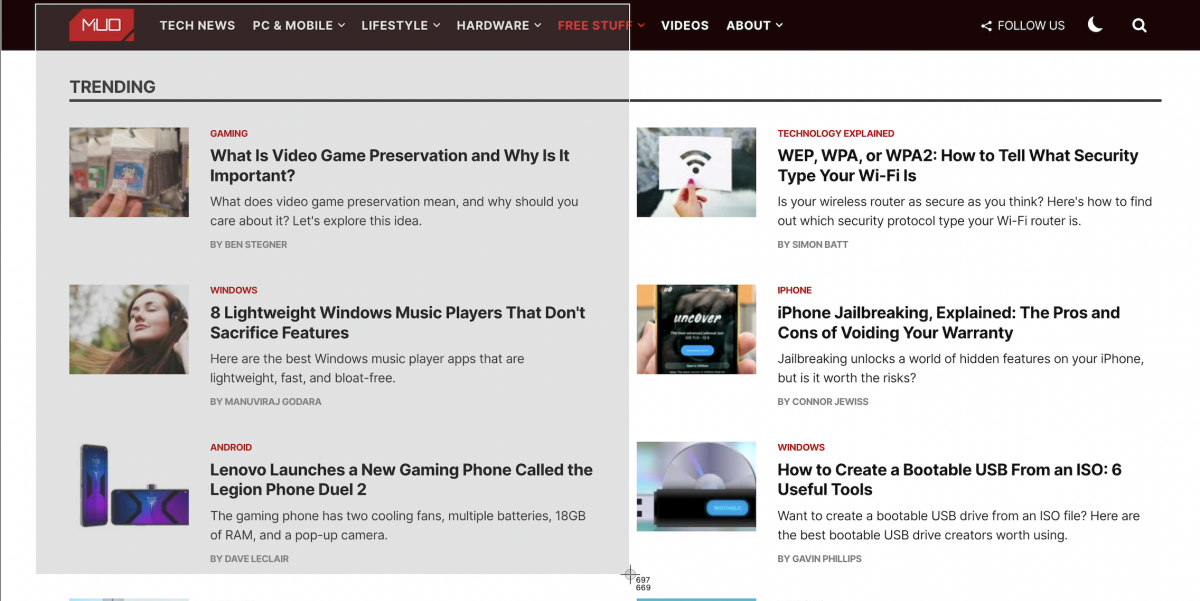Click the share icon next to FOLLOW US

click(985, 25)
